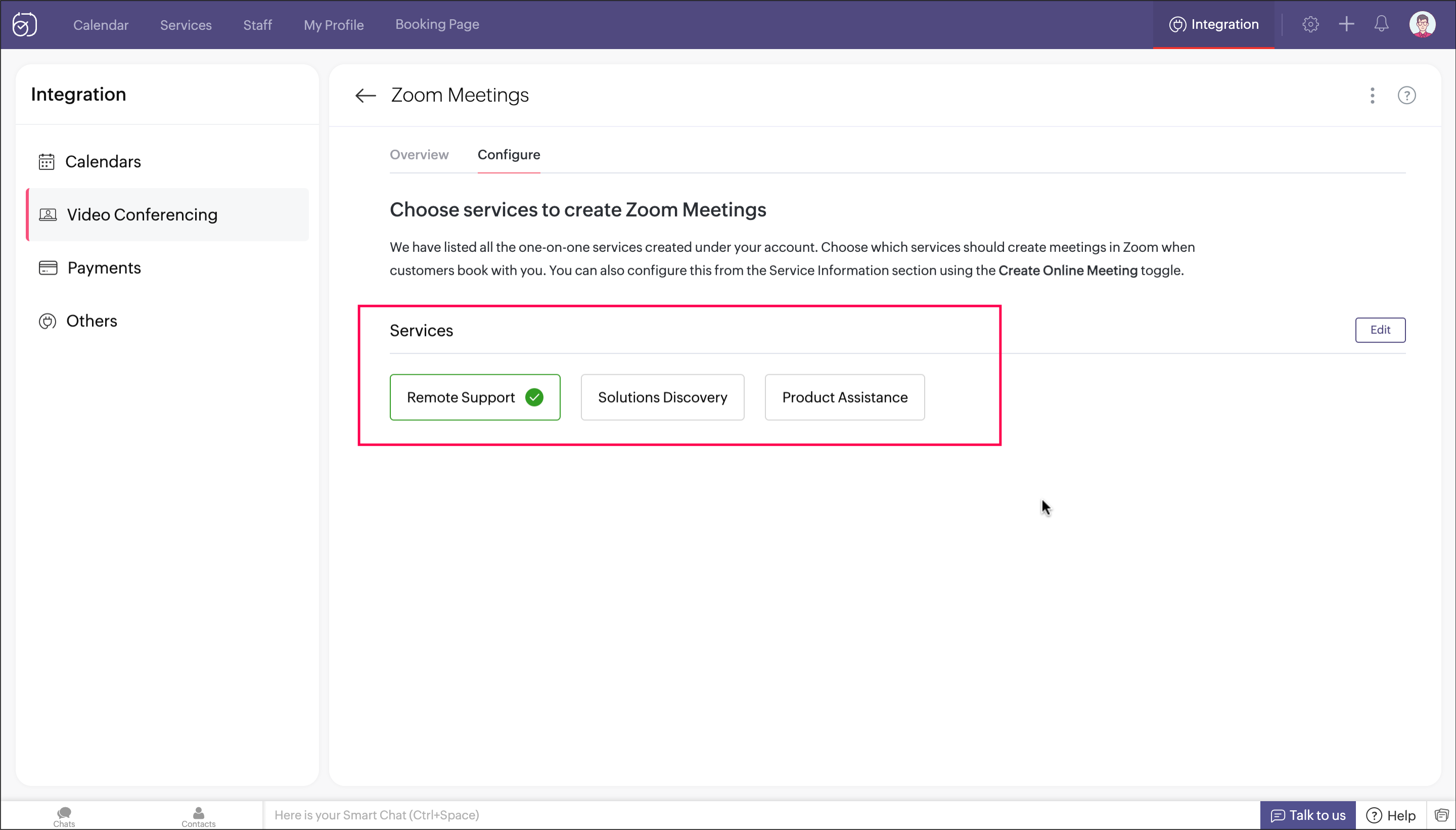Click the Zoho Bookings logo icon
This screenshot has width=1456, height=830.
click(24, 24)
